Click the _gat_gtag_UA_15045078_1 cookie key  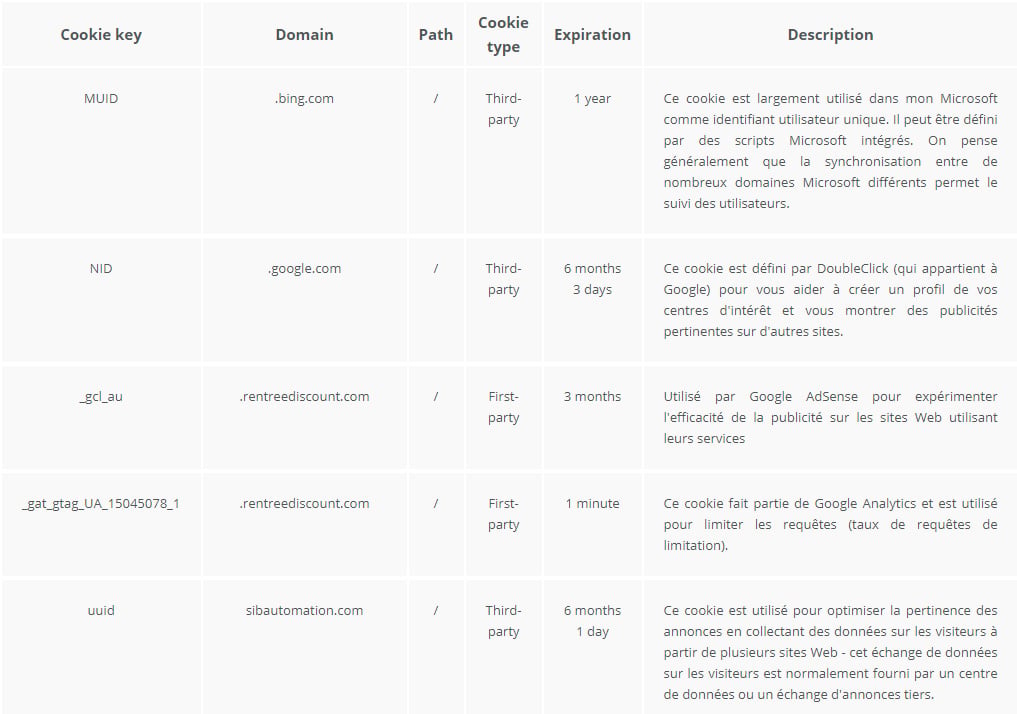pos(101,504)
